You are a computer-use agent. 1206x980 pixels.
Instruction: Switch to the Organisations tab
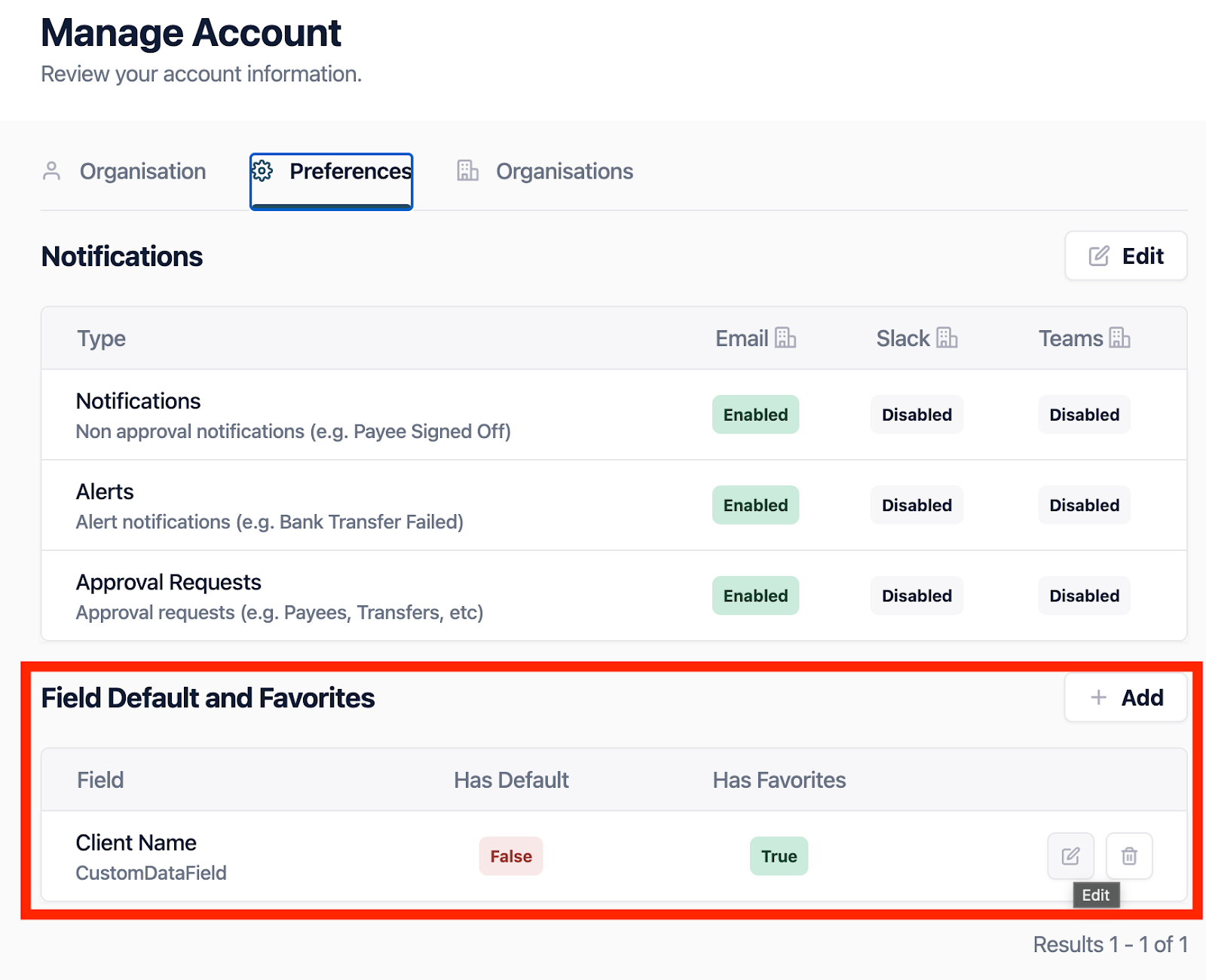coord(564,172)
